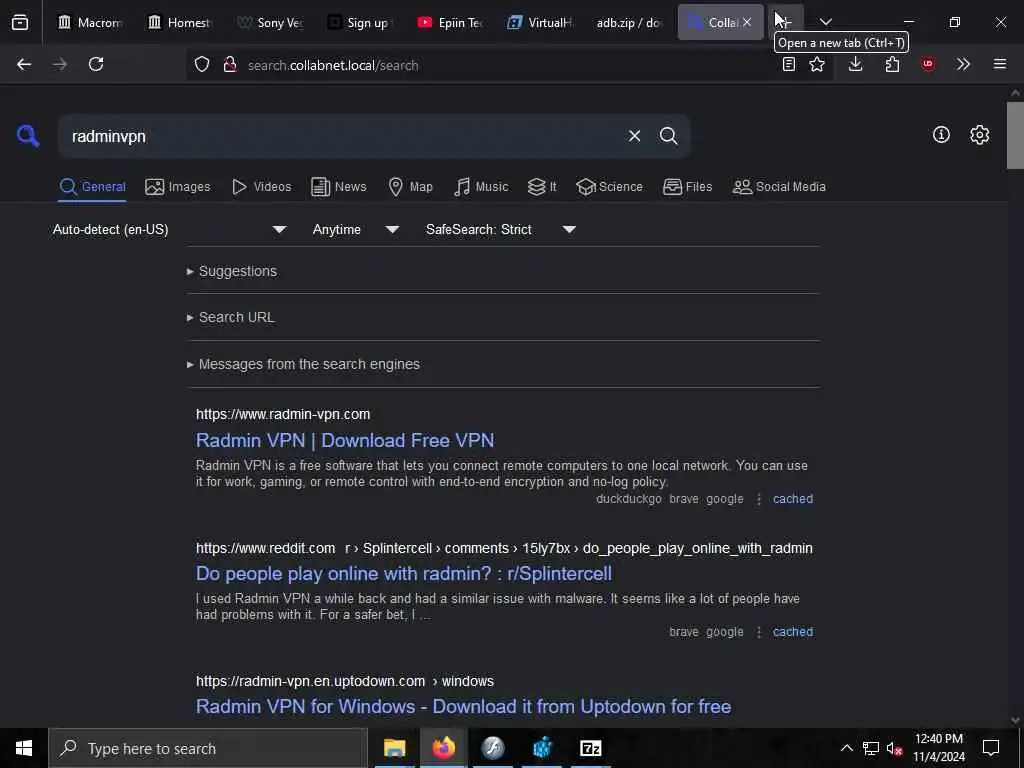
Task: Show site security lock info
Action: (x=229, y=65)
